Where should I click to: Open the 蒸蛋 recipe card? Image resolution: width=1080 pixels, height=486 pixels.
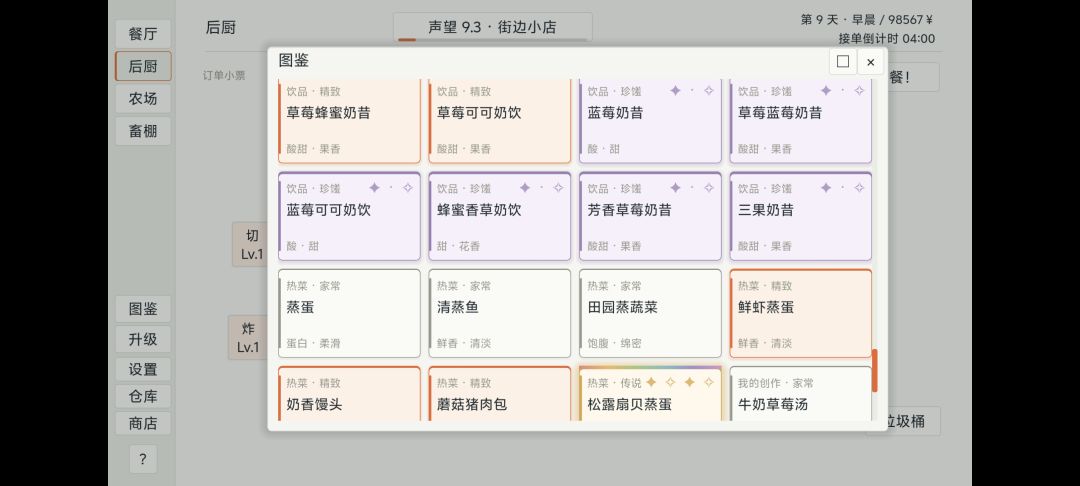349,313
